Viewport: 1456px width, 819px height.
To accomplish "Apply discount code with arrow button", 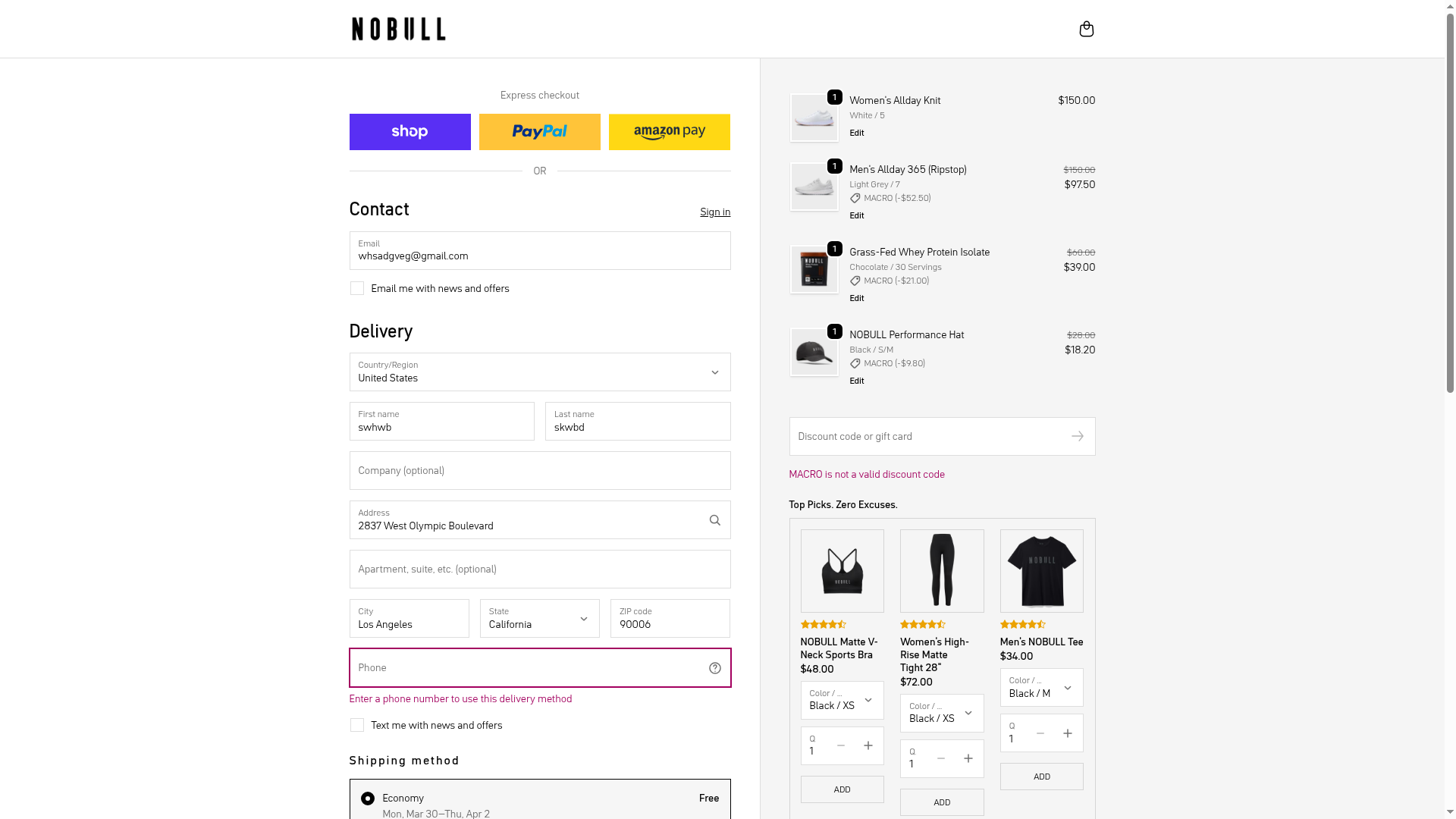I will click(1077, 436).
